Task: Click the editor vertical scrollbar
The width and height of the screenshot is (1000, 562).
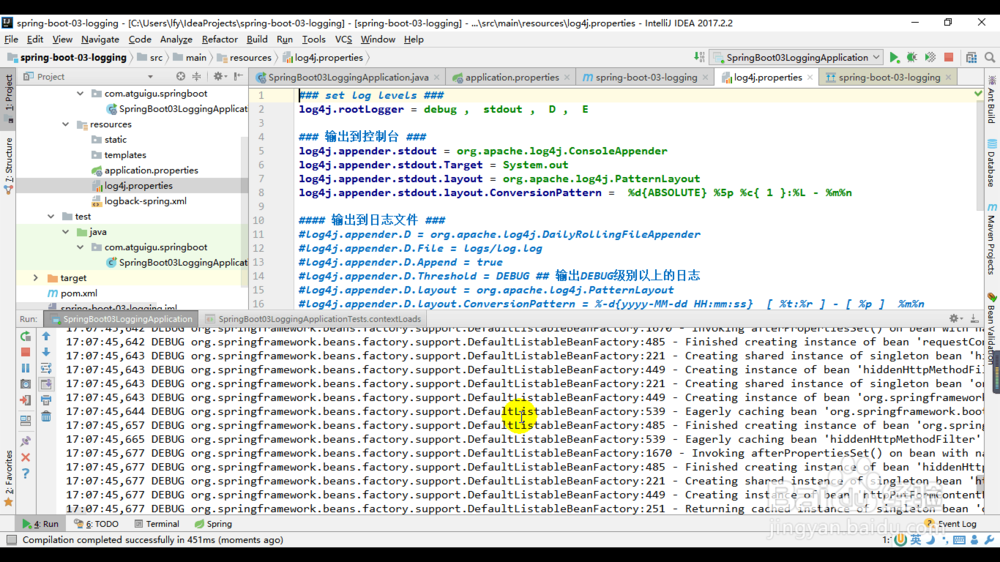Action: click(x=980, y=153)
